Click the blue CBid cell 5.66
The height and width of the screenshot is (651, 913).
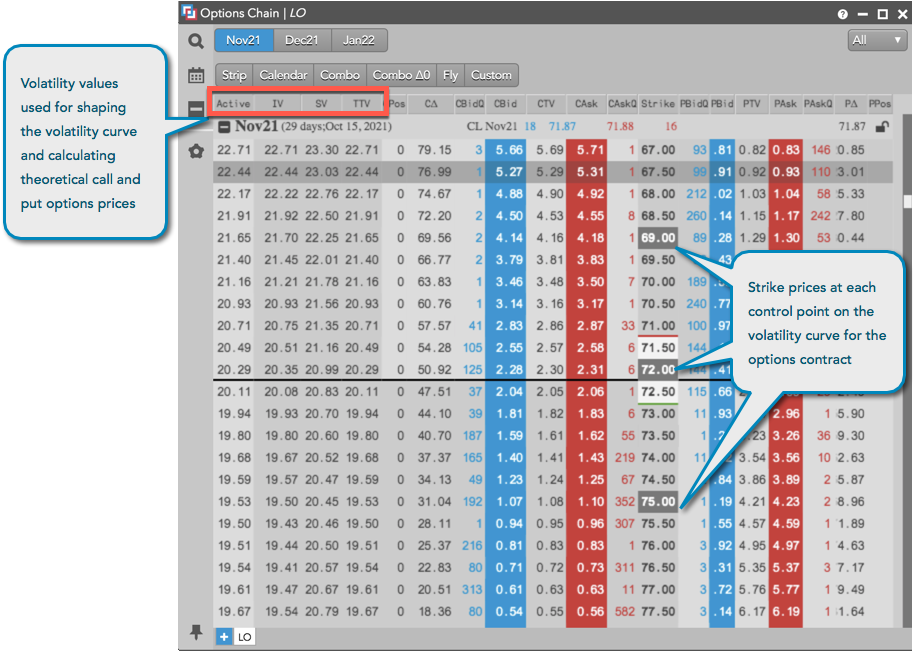pos(508,150)
